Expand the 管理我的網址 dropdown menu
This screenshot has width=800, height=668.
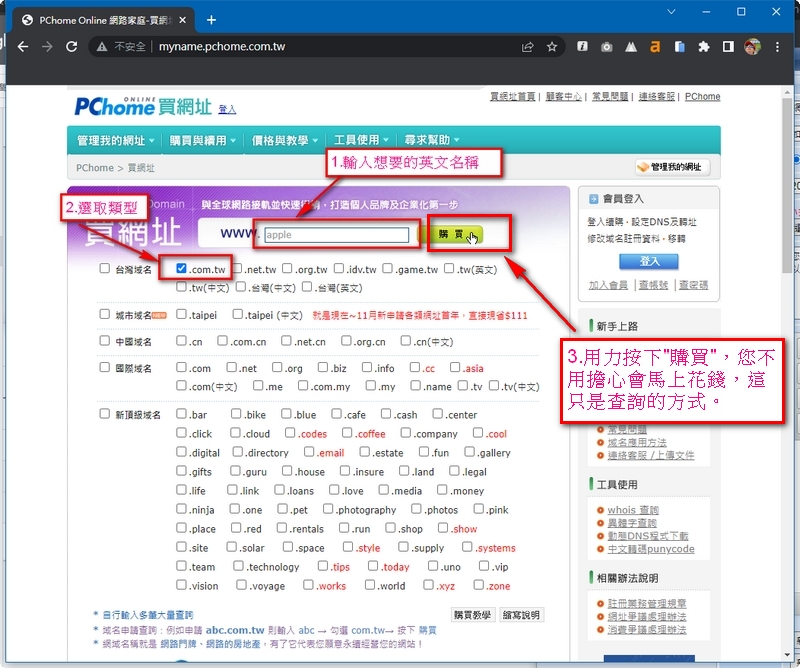116,140
